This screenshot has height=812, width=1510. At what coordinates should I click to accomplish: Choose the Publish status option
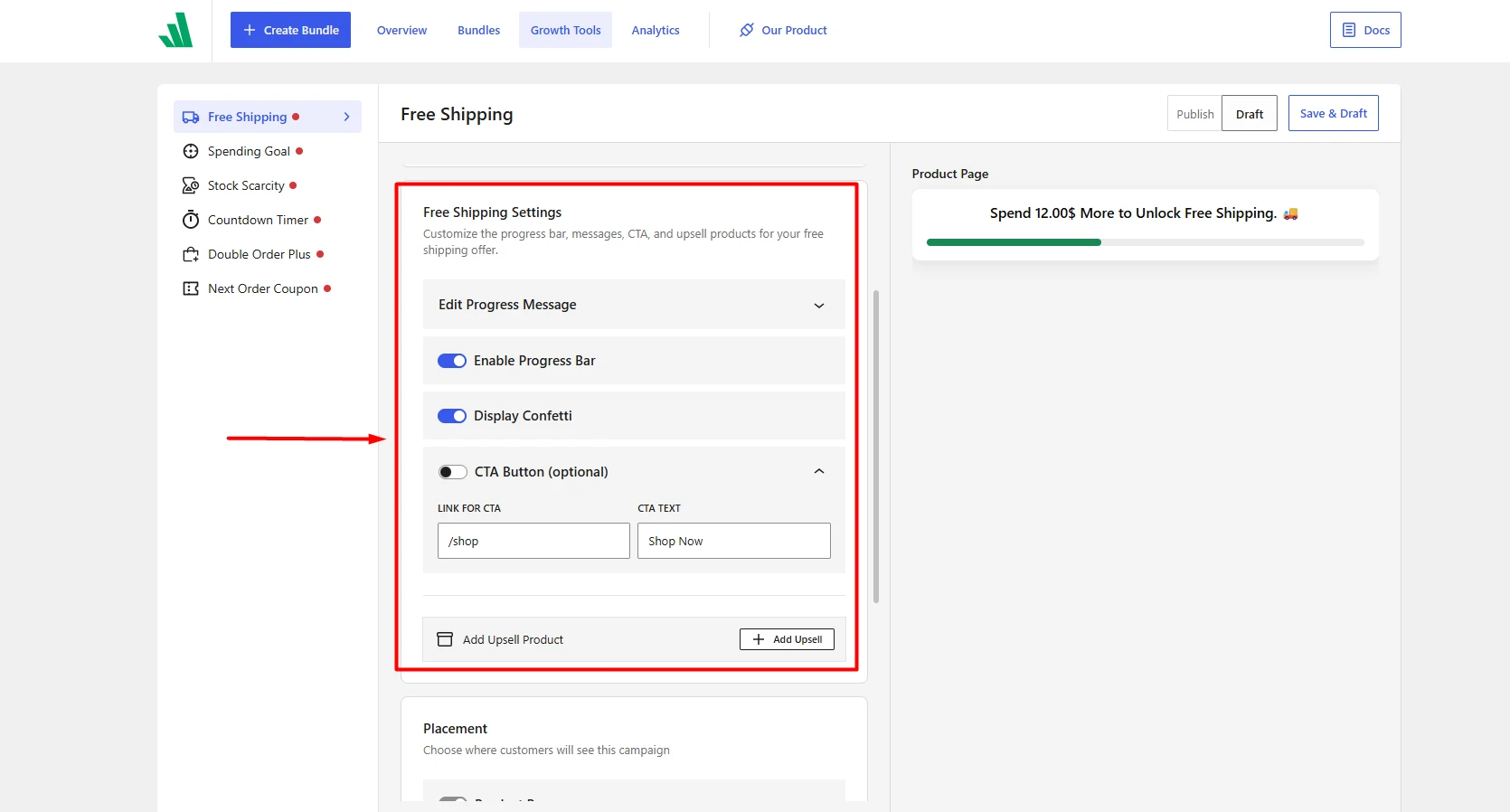(x=1194, y=114)
